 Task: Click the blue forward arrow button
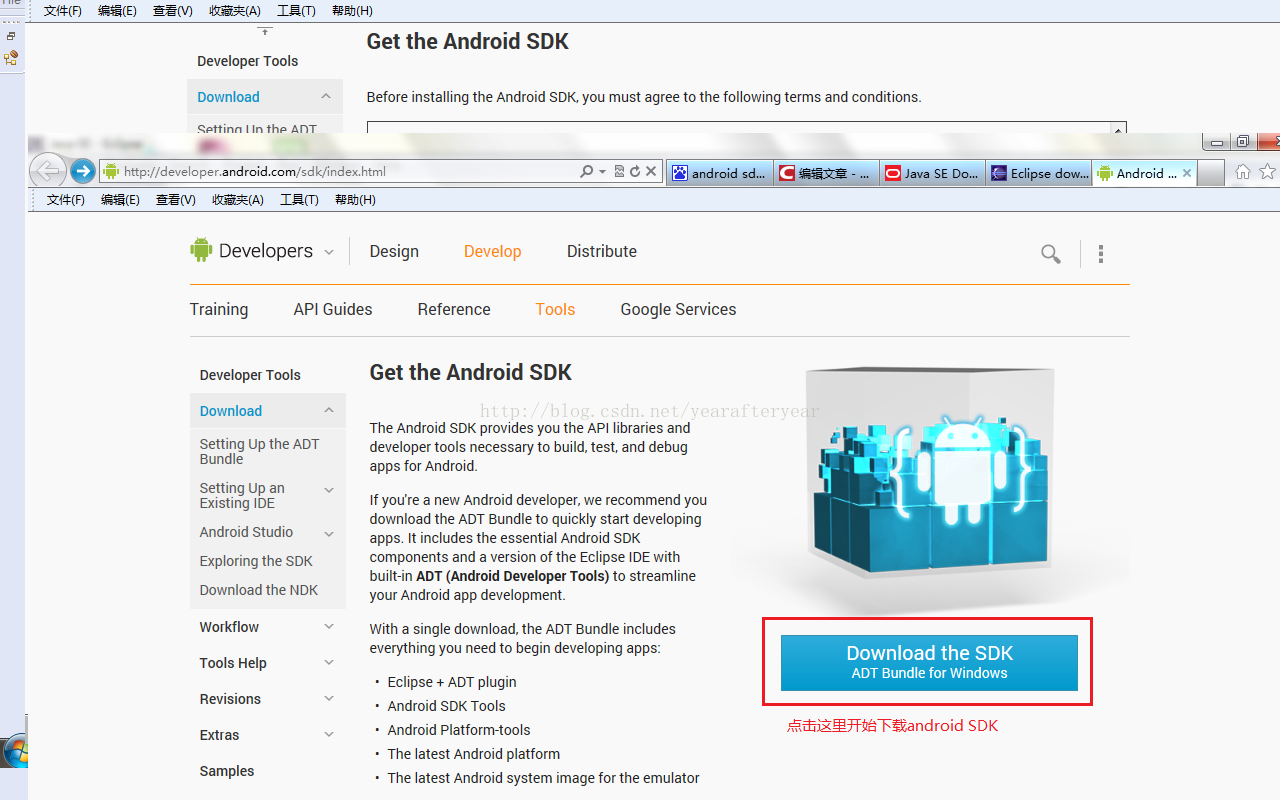[83, 171]
